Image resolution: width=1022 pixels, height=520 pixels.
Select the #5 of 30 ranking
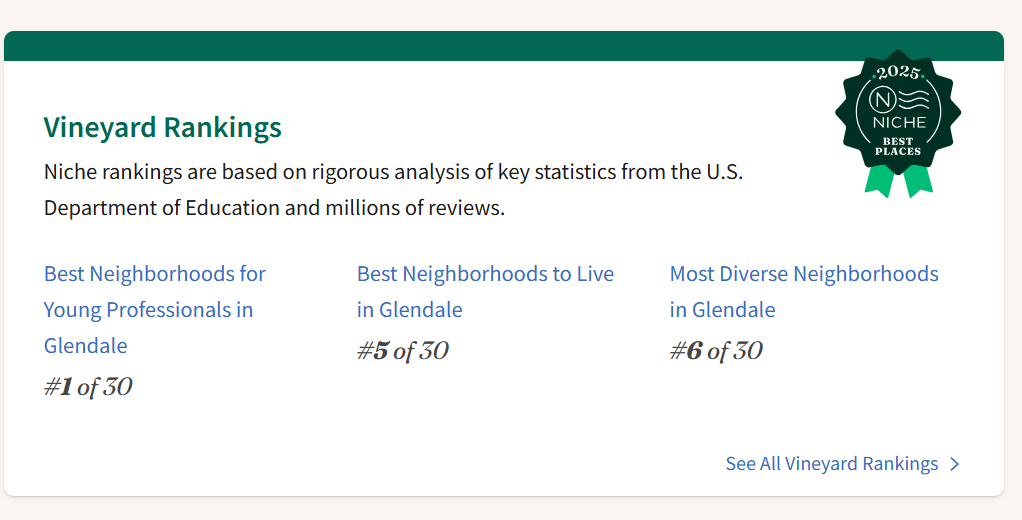pyautogui.click(x=403, y=351)
